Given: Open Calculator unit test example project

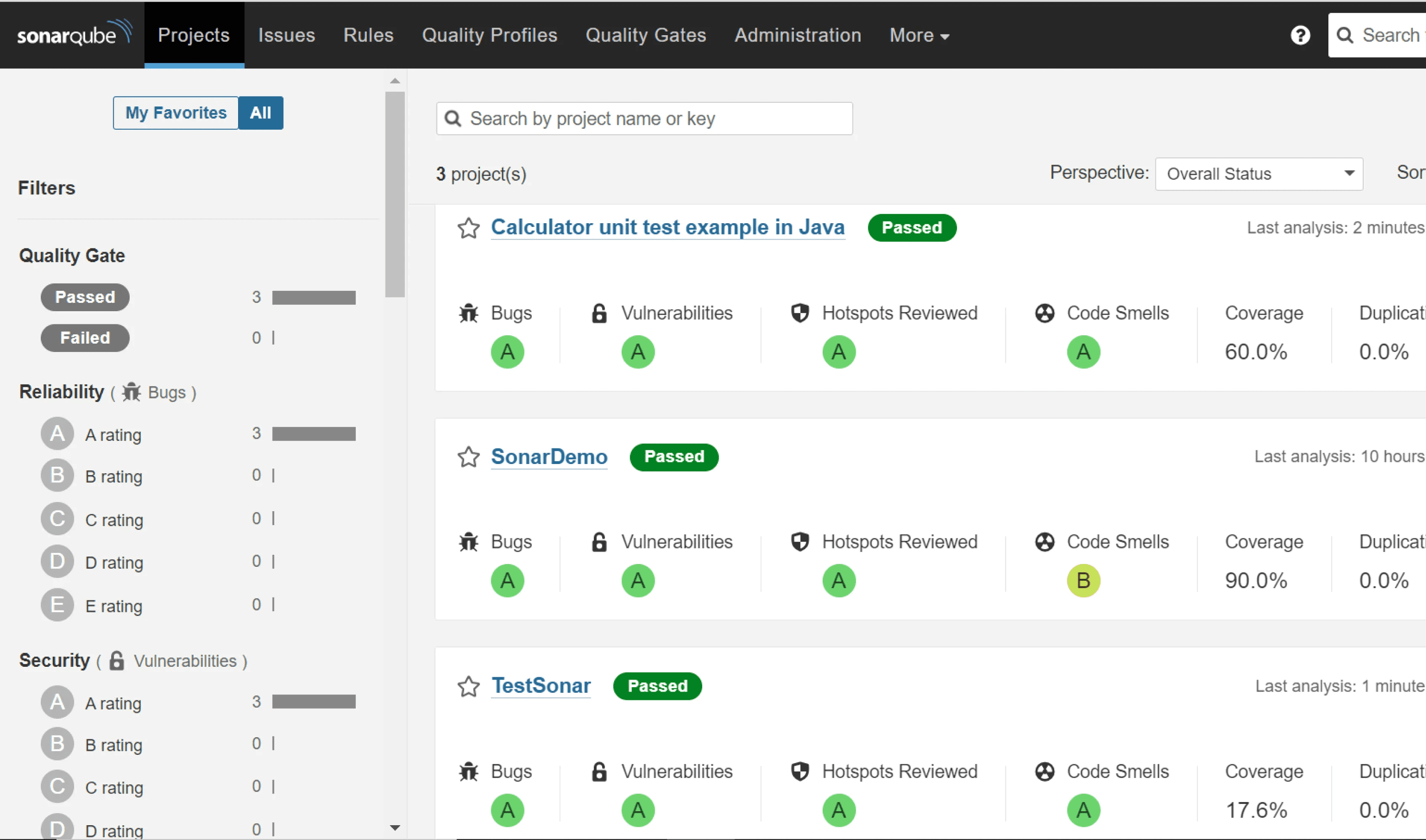Looking at the screenshot, I should point(667,227).
